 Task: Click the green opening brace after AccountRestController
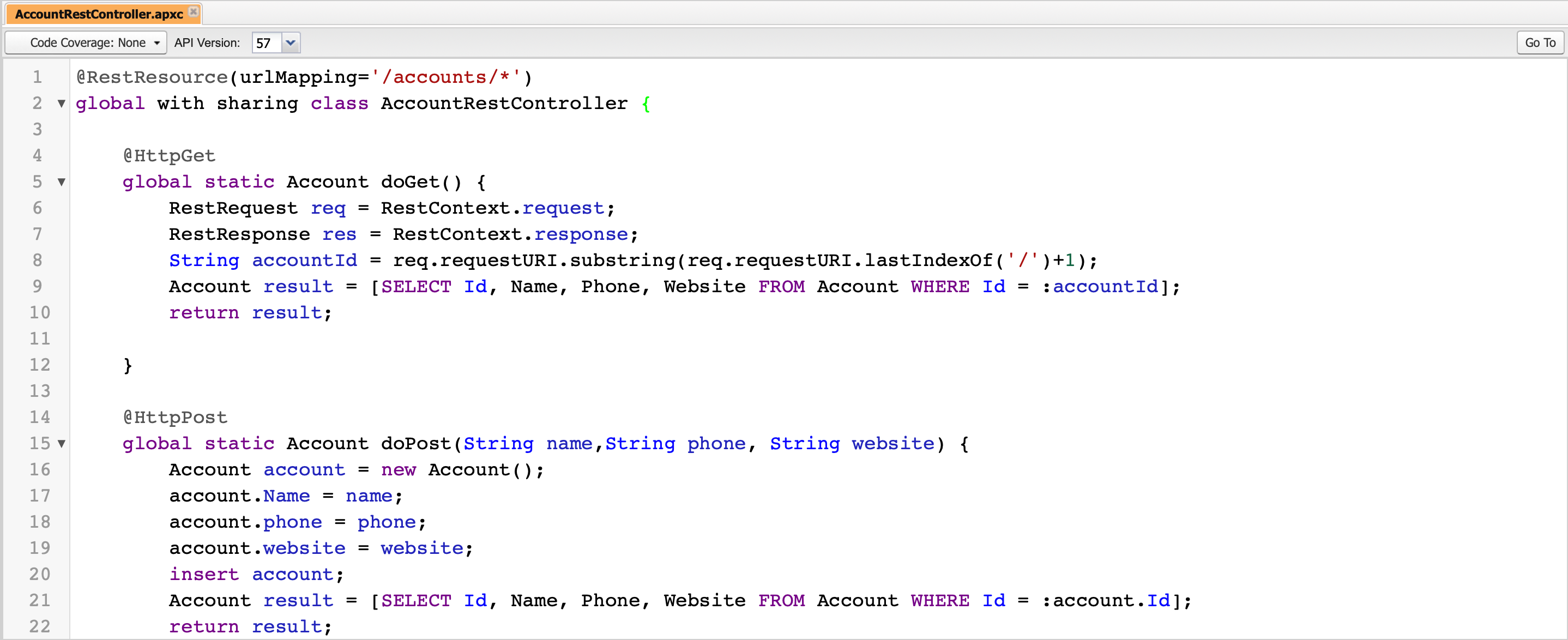click(646, 104)
